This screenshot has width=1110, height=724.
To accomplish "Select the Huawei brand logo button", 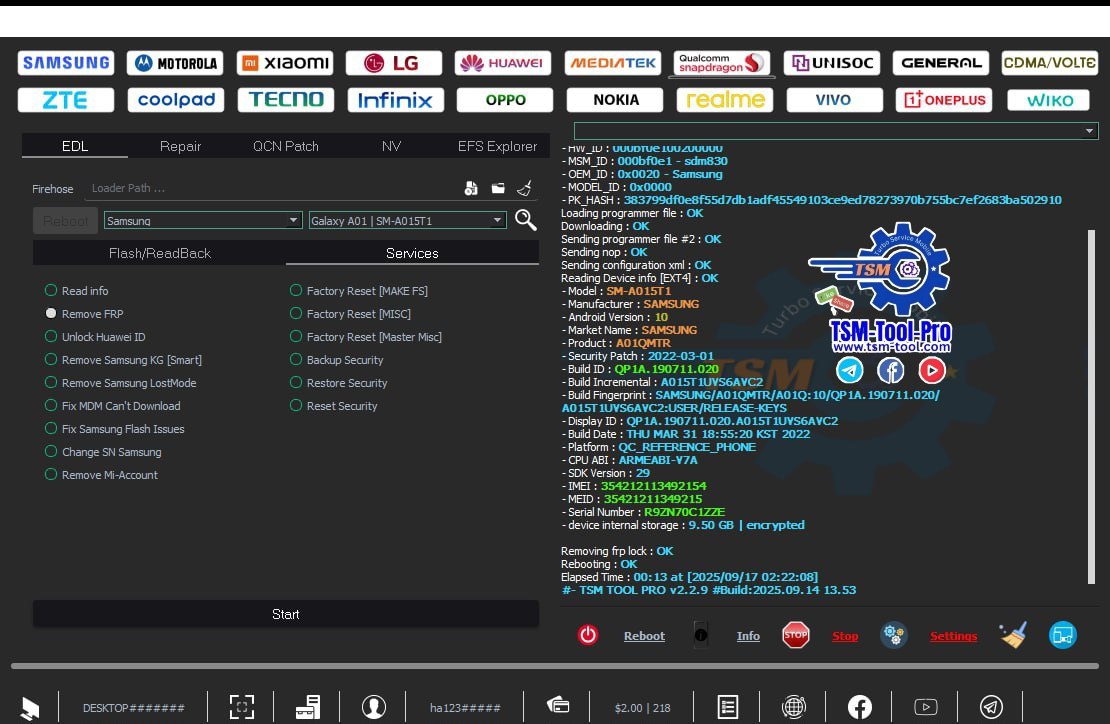I will 503,63.
